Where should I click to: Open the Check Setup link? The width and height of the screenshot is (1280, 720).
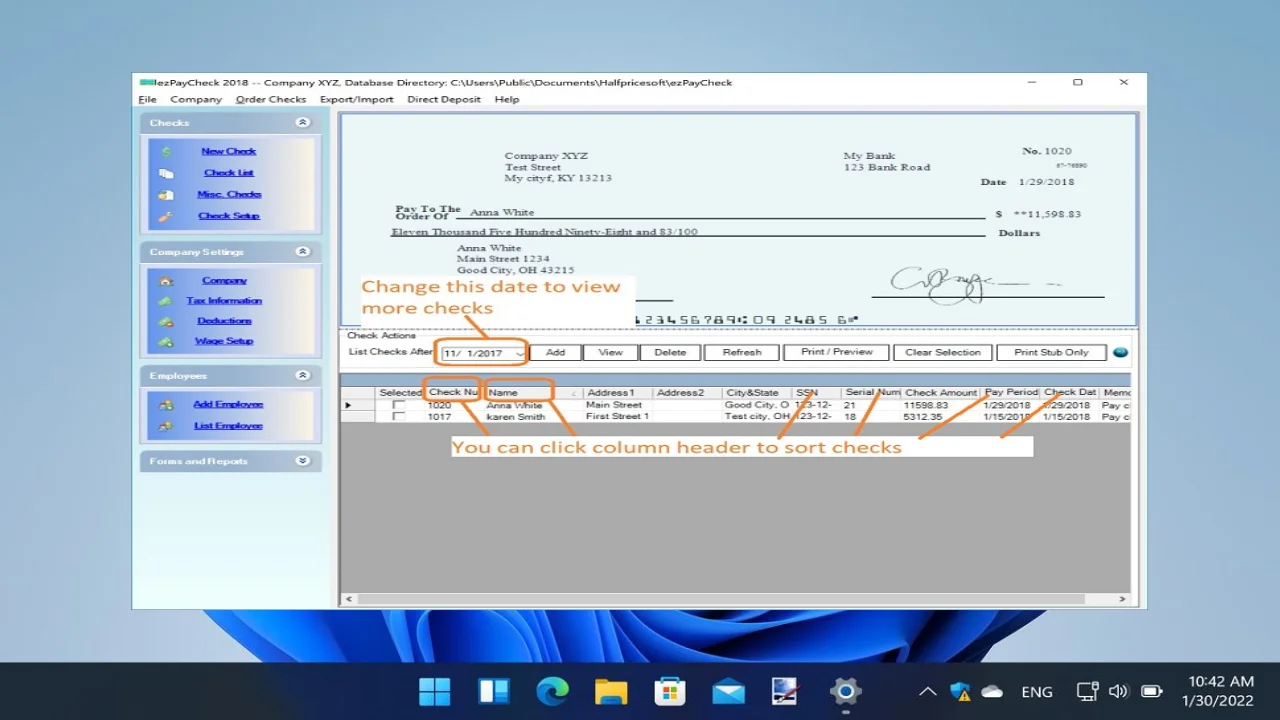click(228, 216)
